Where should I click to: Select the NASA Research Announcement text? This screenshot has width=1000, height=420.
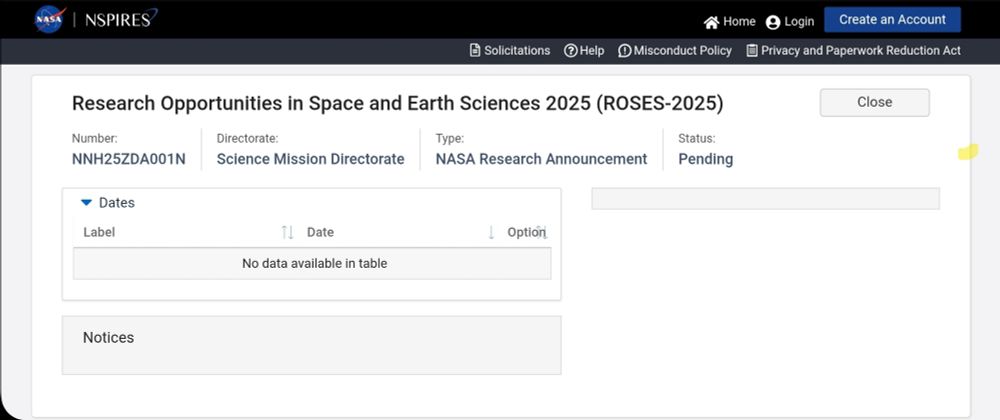pos(541,159)
